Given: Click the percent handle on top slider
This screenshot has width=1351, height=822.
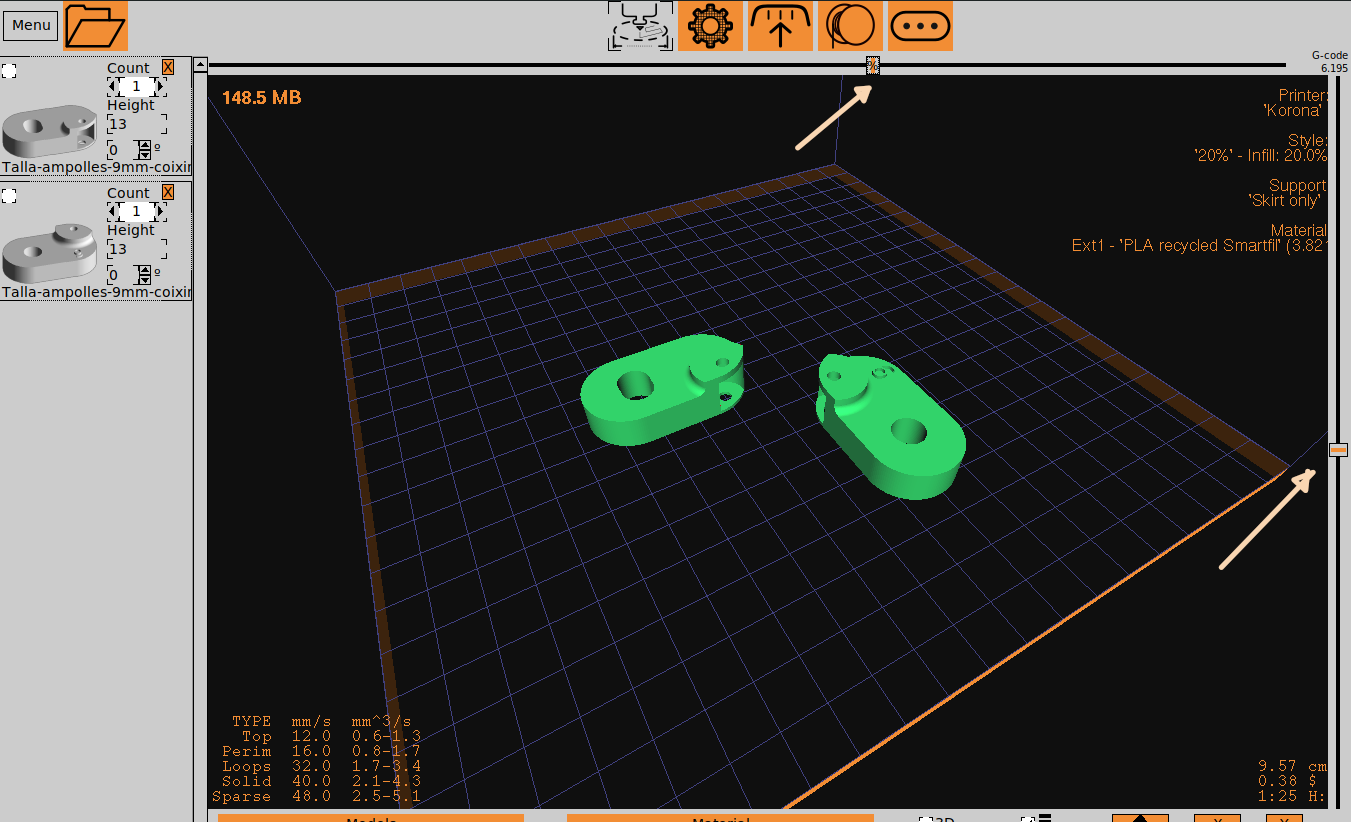Looking at the screenshot, I should click(873, 66).
